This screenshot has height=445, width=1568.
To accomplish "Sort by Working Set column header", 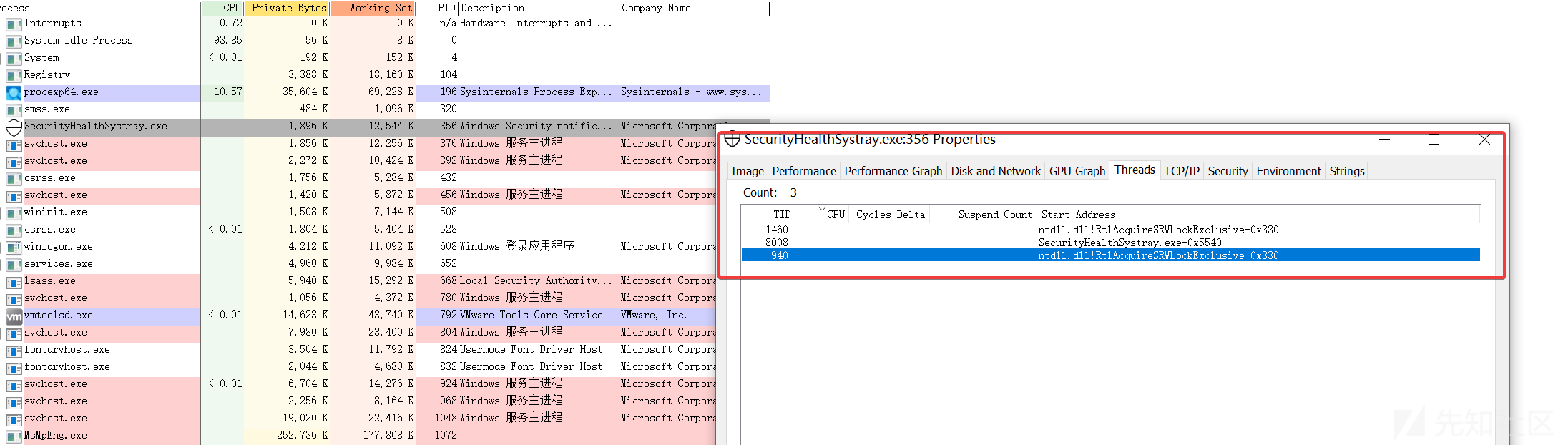I will (373, 8).
